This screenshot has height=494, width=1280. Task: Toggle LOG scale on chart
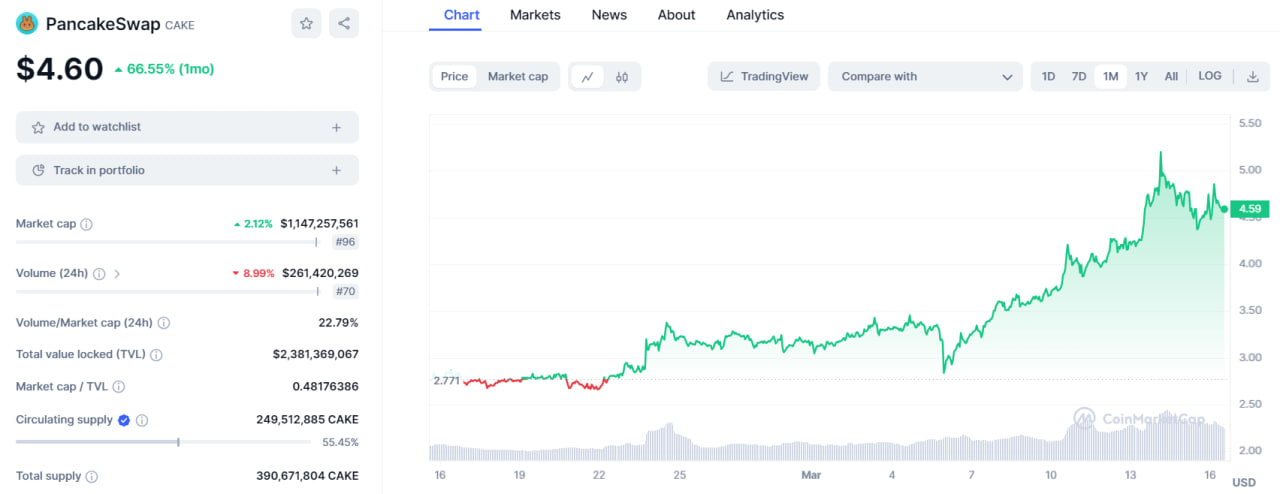tap(1210, 76)
